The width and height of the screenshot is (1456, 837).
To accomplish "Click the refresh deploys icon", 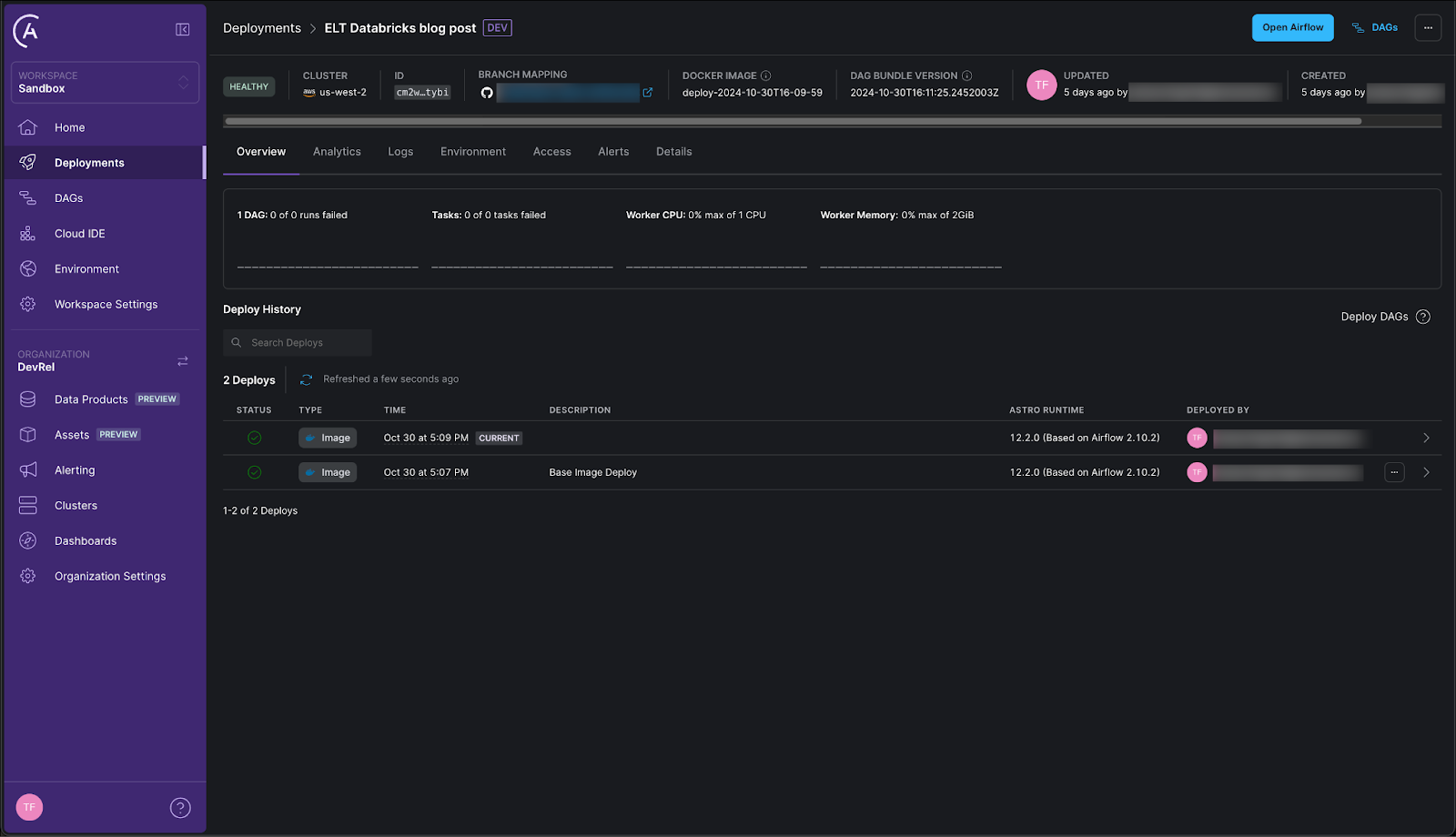I will (307, 379).
